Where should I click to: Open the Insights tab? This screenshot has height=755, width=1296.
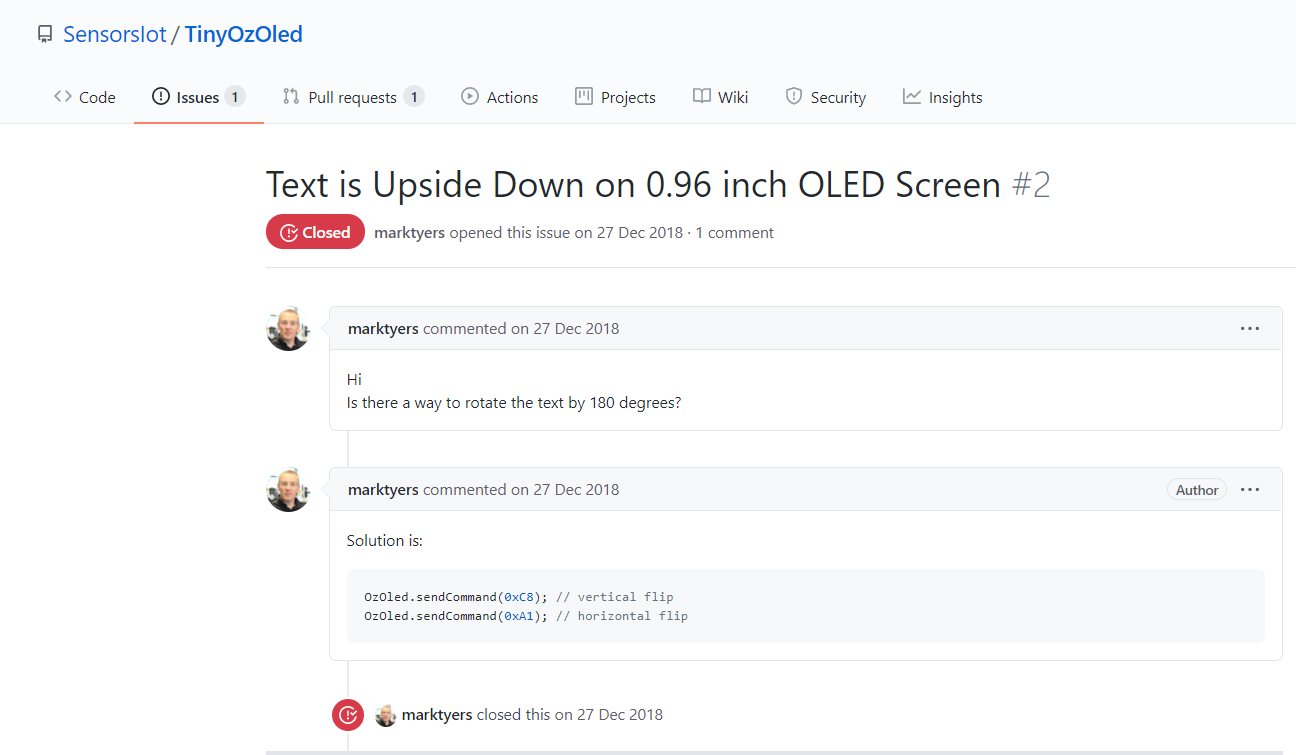(x=943, y=97)
